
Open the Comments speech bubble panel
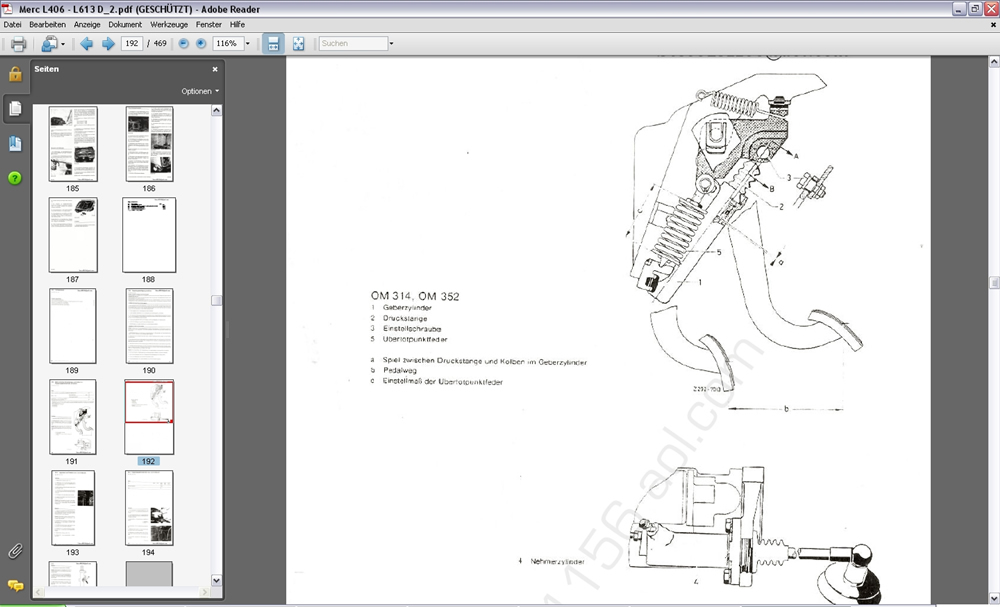point(15,585)
